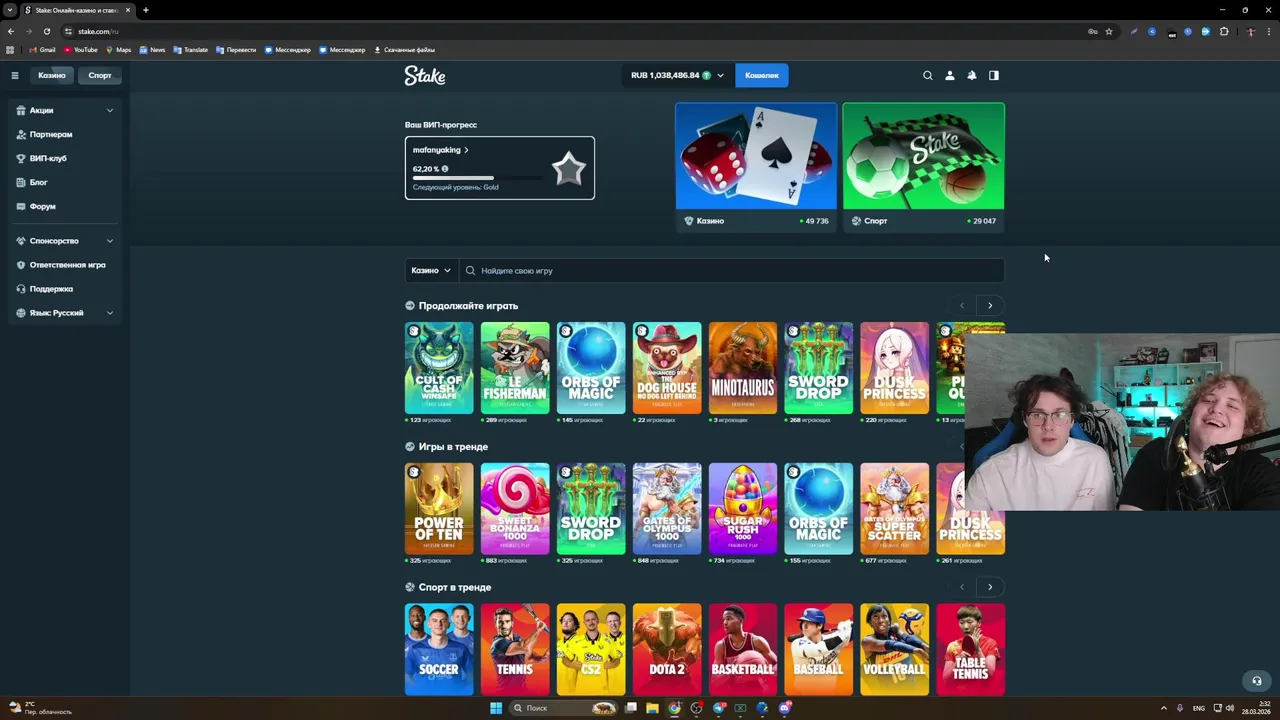Open Chrome extensions puzzle icon
1280x720 pixels.
tap(1224, 31)
